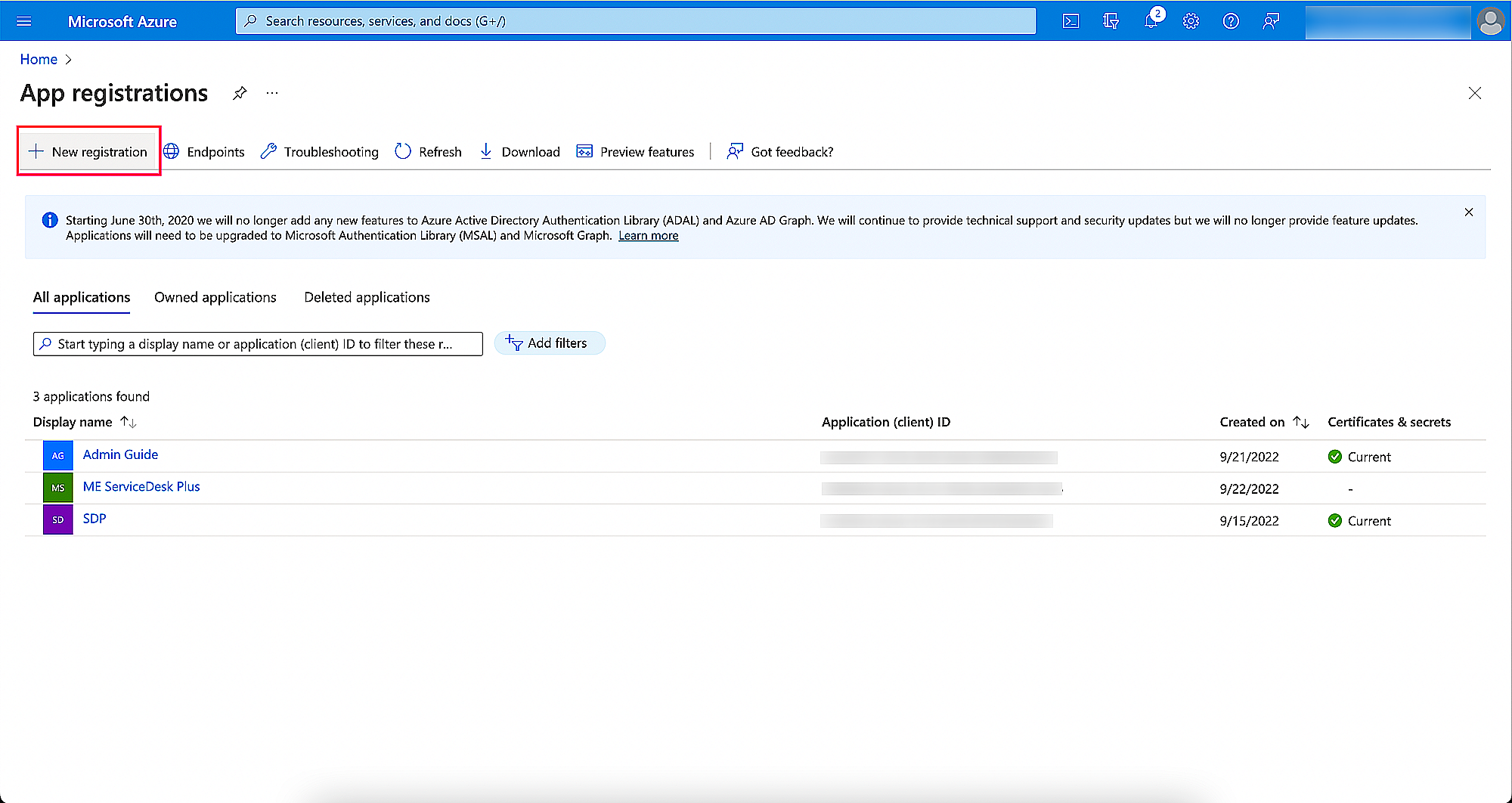Open the Directories and subscriptions filter icon
Viewport: 1512px width, 803px height.
[1111, 21]
